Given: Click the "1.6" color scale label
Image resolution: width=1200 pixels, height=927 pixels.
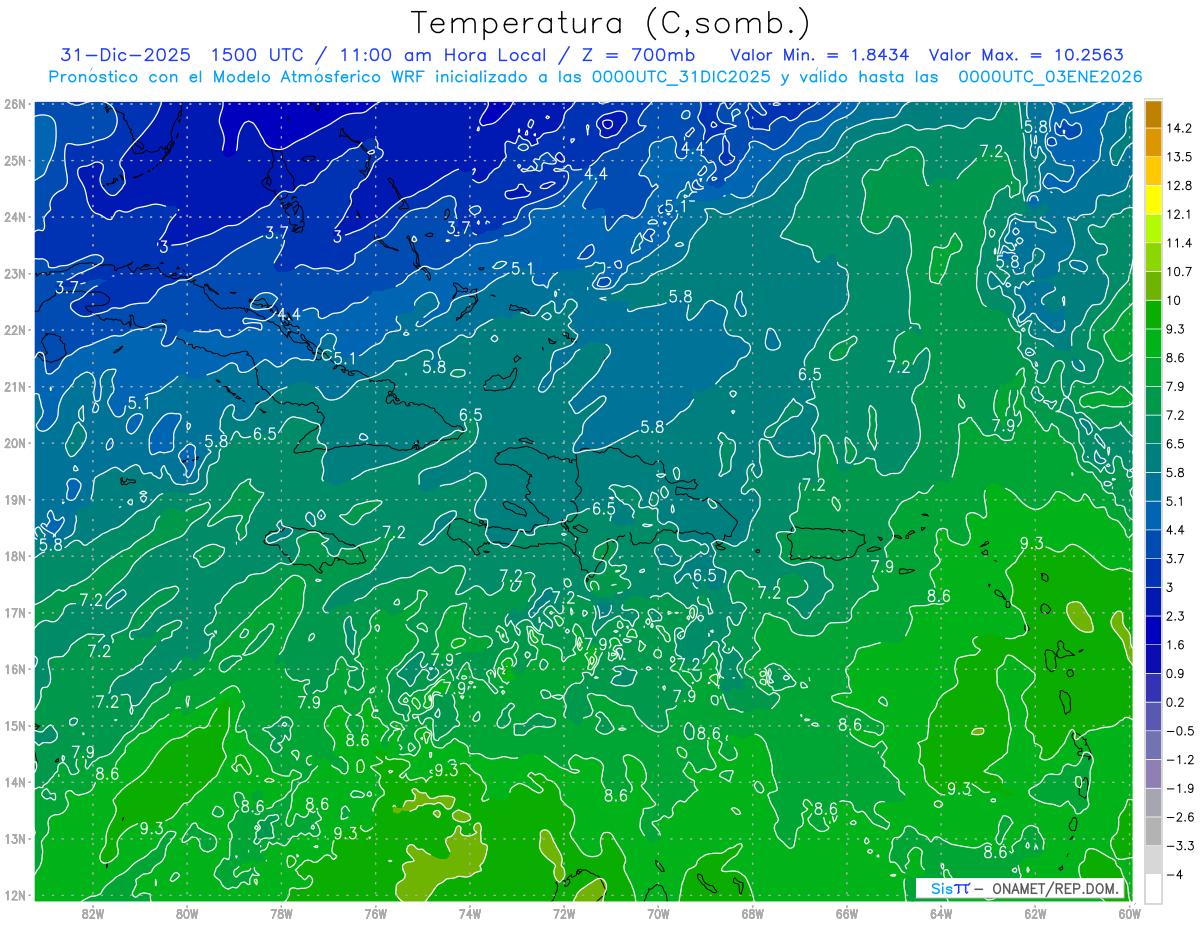Looking at the screenshot, I should [1177, 645].
